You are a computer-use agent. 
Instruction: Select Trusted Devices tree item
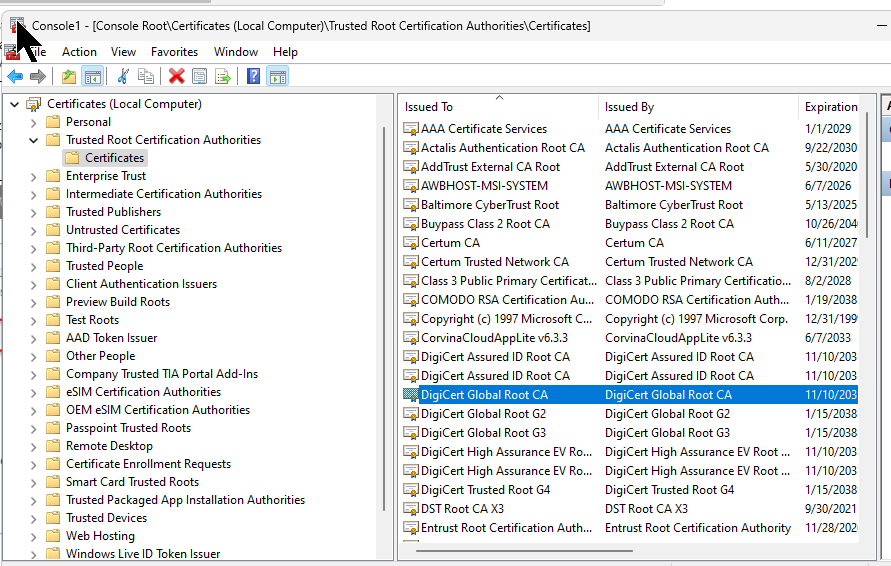tap(106, 518)
